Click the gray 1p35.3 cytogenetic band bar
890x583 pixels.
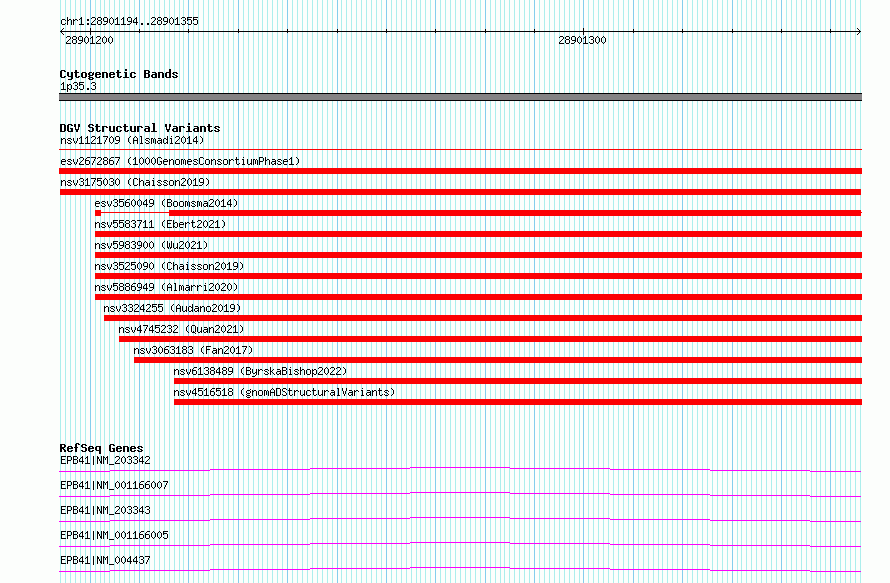click(460, 97)
